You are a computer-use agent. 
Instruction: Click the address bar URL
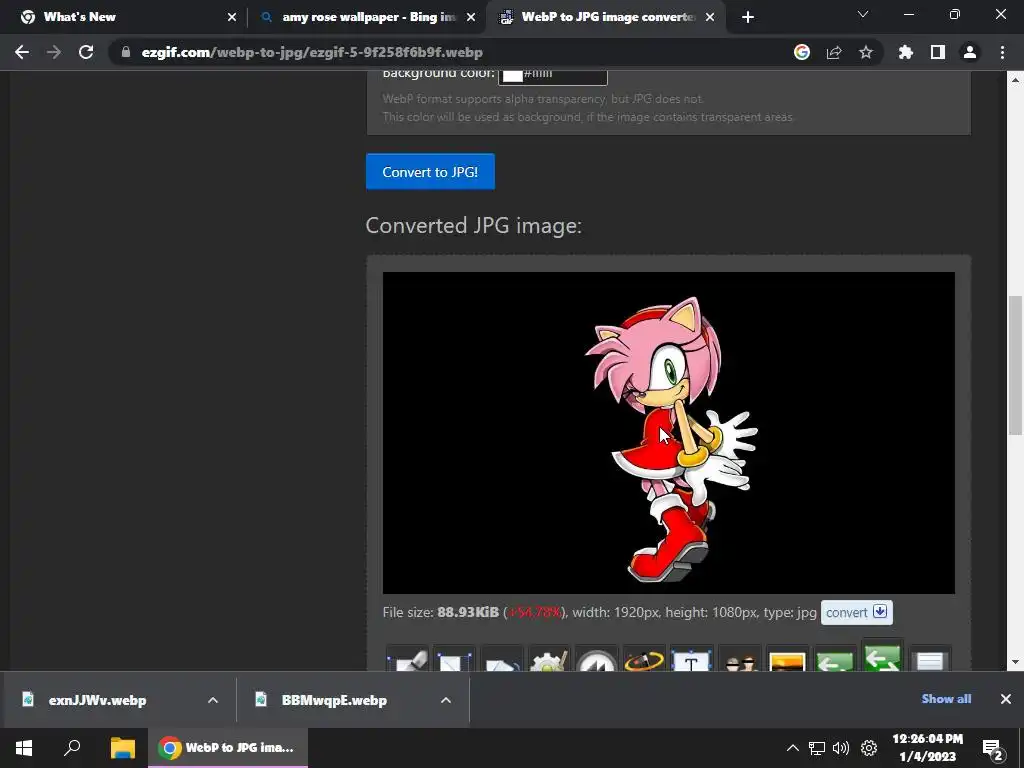tap(312, 52)
